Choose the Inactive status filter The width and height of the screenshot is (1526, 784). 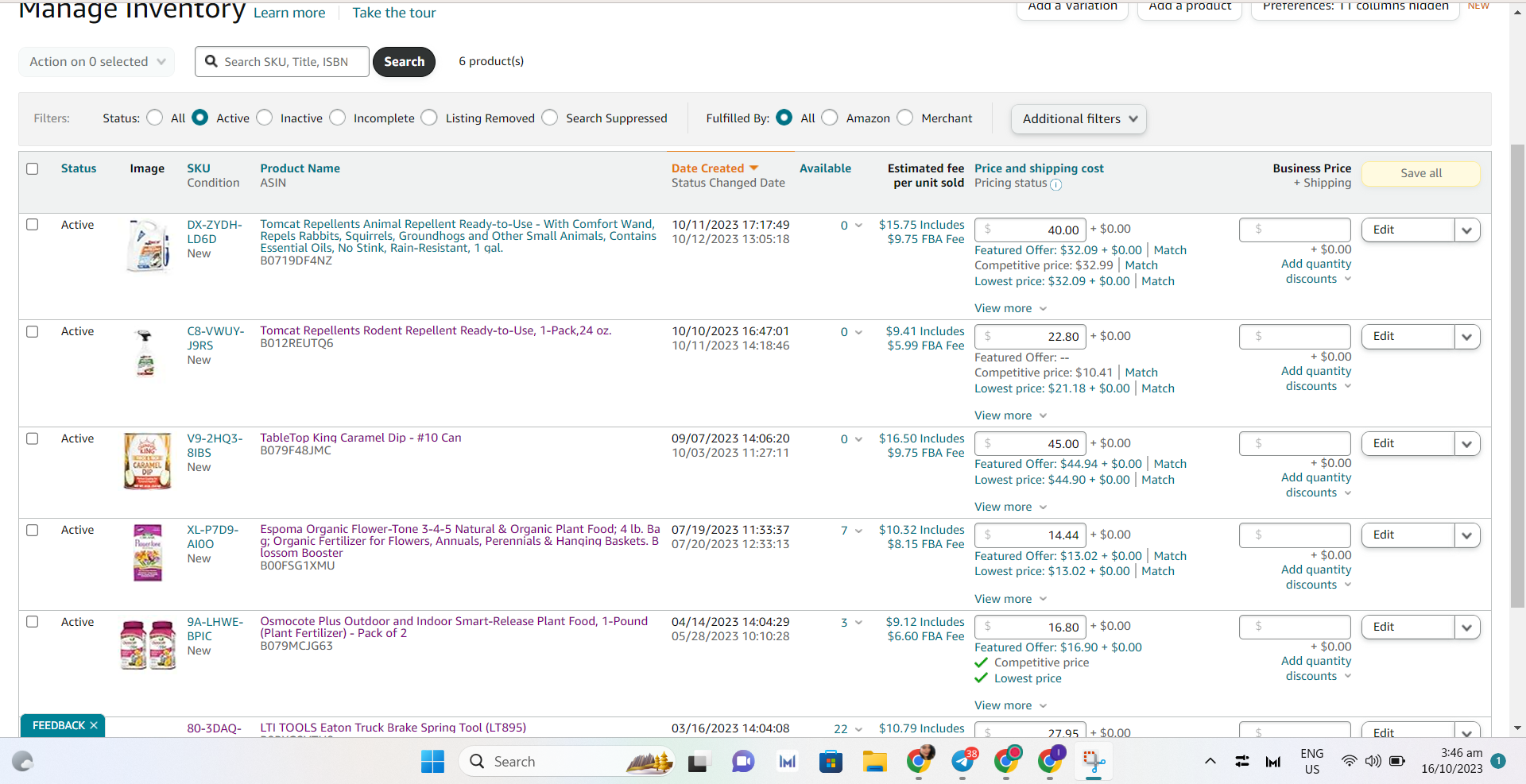tap(265, 118)
